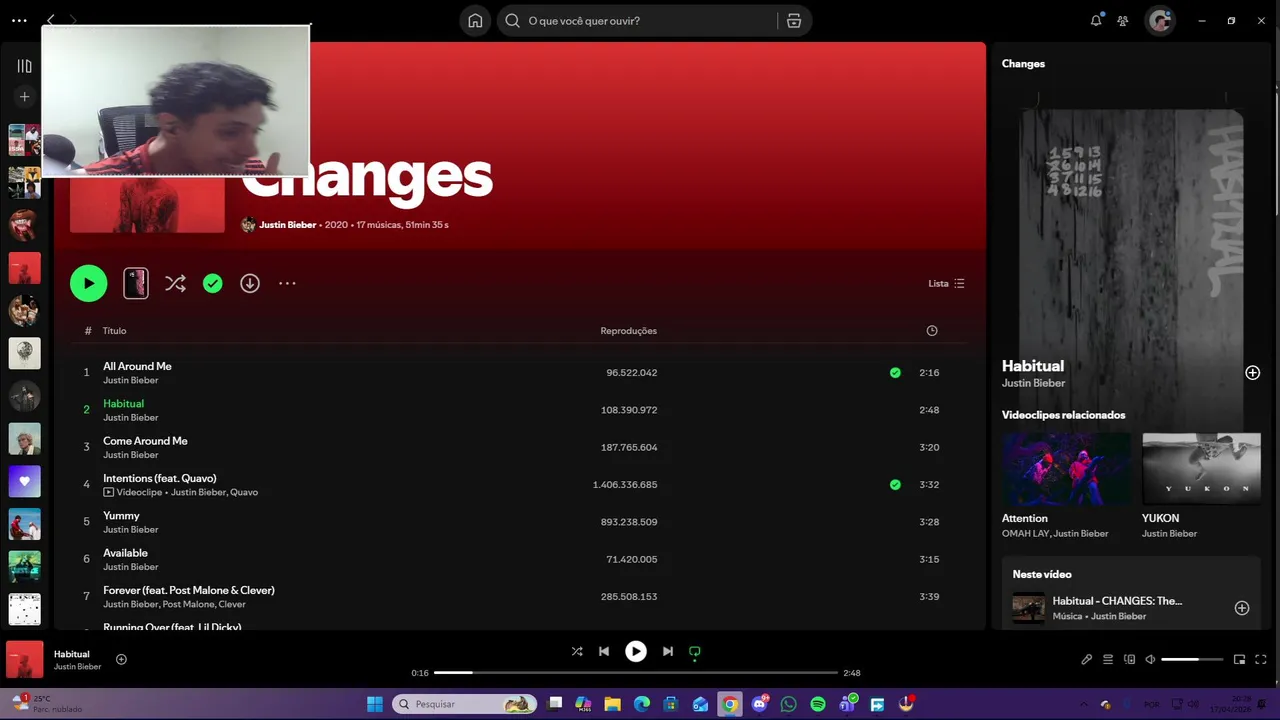This screenshot has width=1280, height=720.
Task: Open Google Chrome from the taskbar
Action: [730, 705]
